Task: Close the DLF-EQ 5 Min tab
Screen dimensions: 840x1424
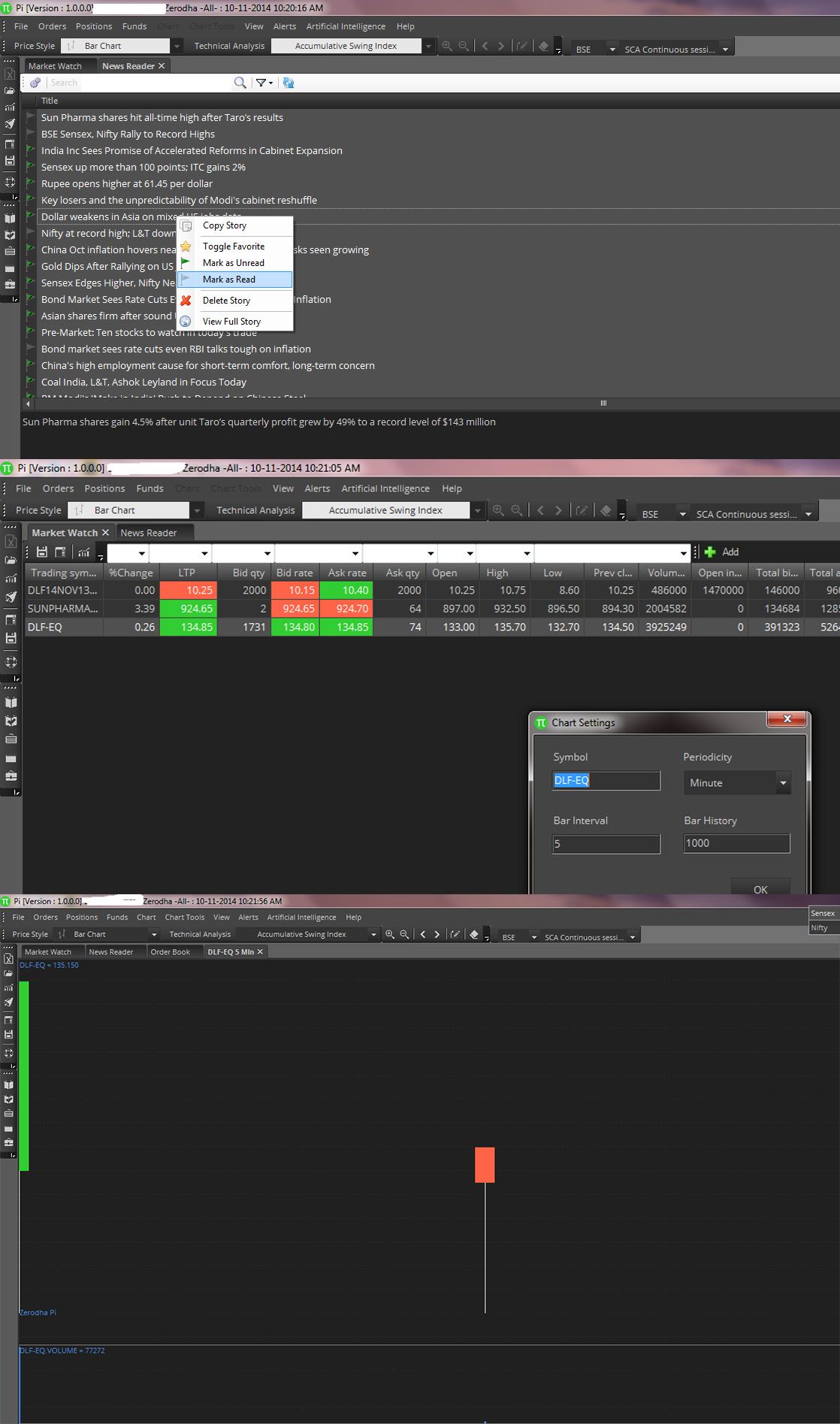Action: 260,952
